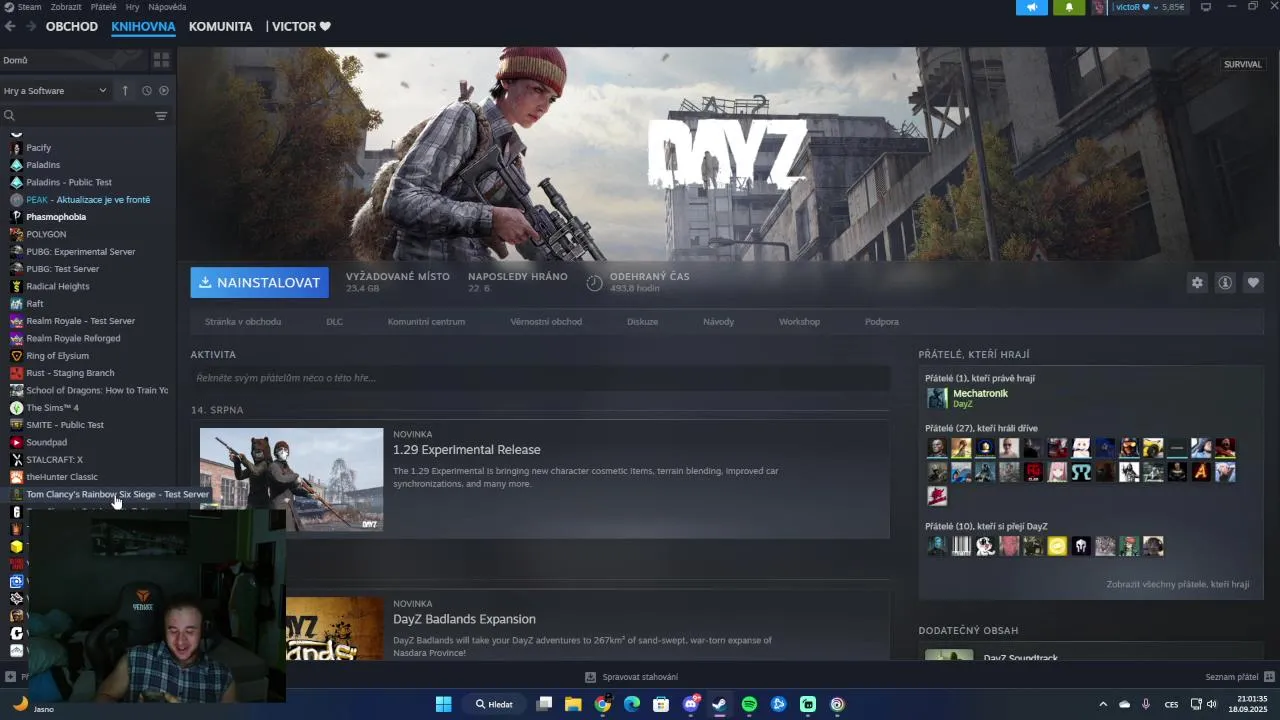
Task: Open Spravovat stahování
Action: click(631, 677)
